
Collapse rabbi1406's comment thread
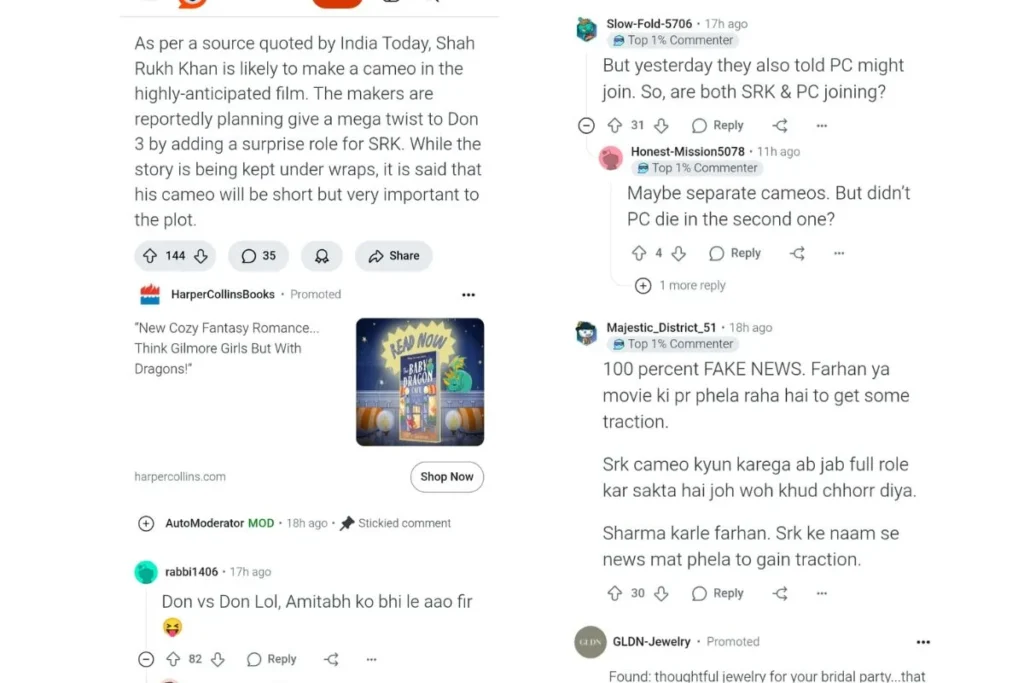point(146,659)
